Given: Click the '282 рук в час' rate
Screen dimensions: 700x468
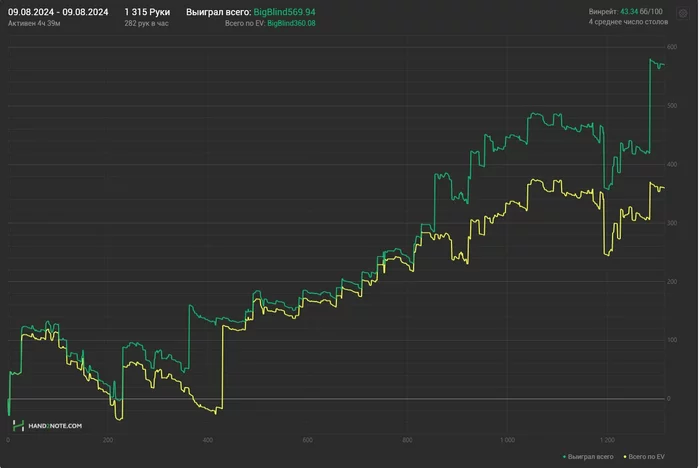Looking at the screenshot, I should 146,23.
